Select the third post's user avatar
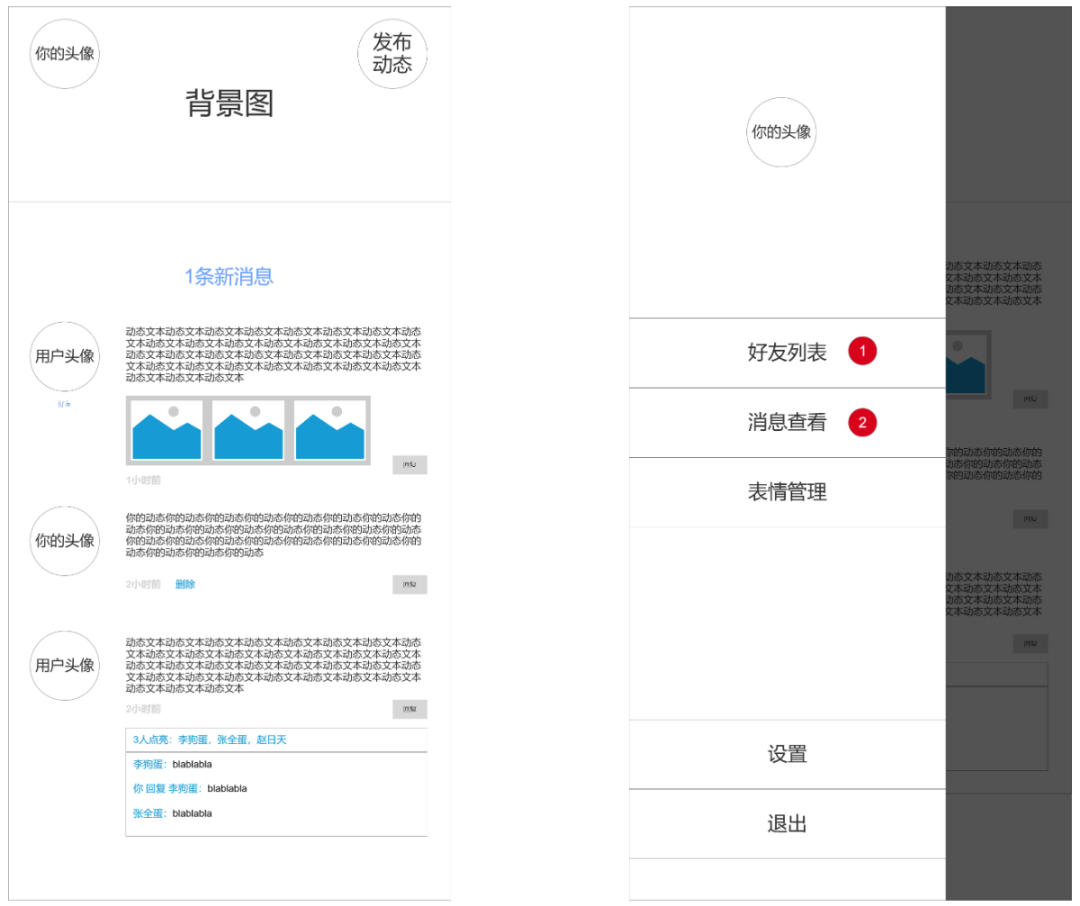 point(64,664)
